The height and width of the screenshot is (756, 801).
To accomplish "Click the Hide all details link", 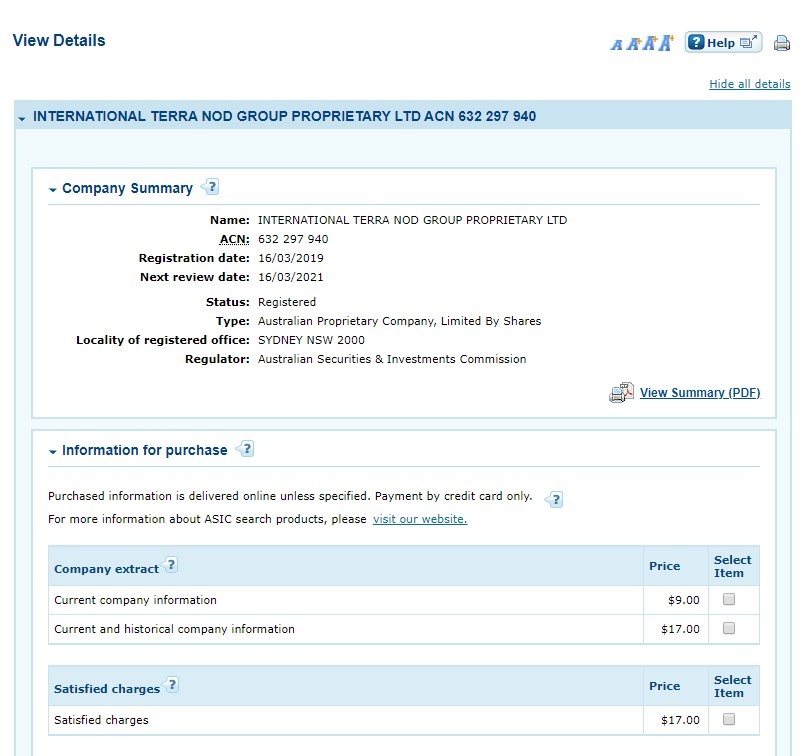I will tap(749, 84).
